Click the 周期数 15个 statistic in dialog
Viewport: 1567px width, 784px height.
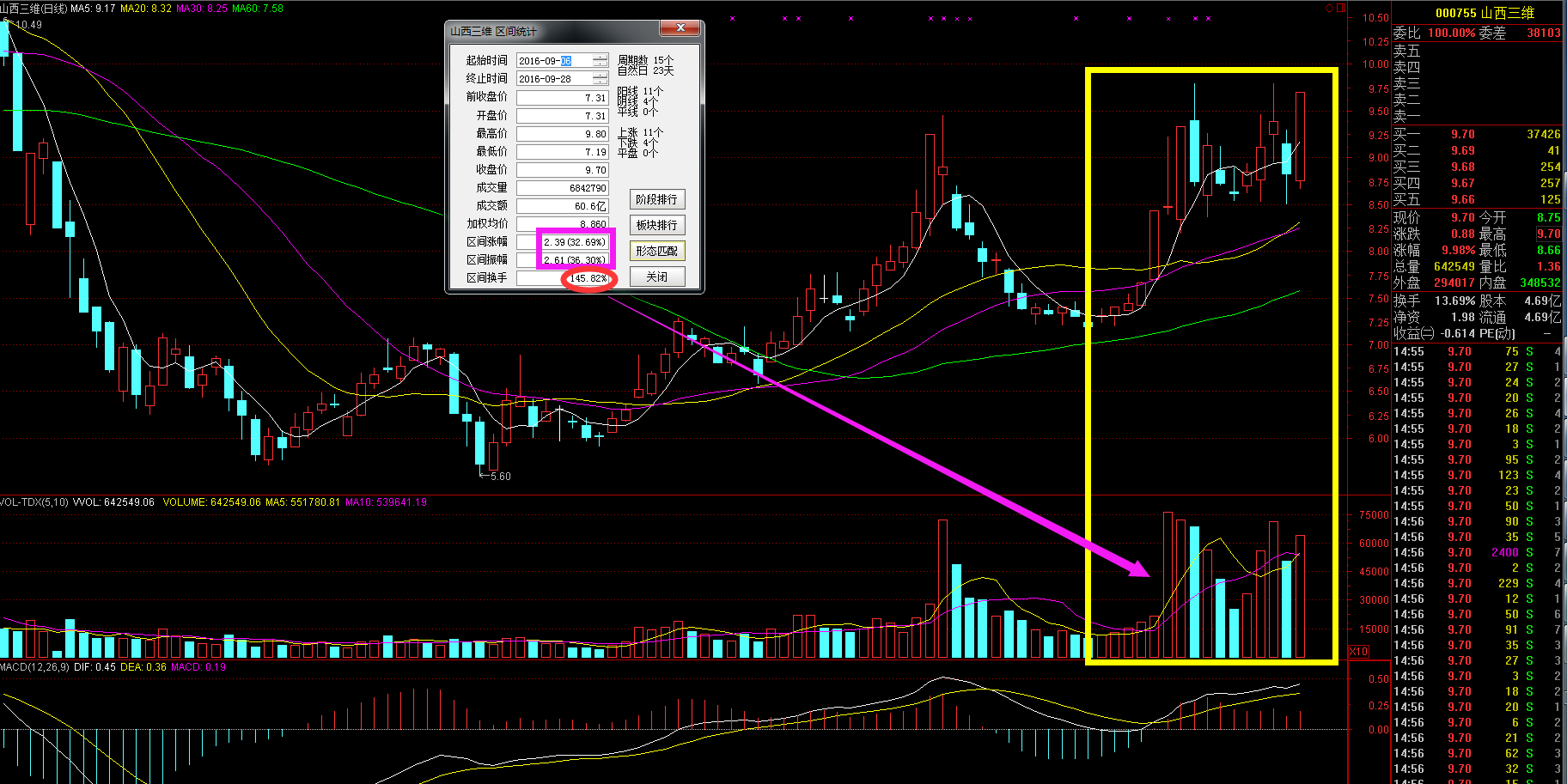tap(646, 60)
